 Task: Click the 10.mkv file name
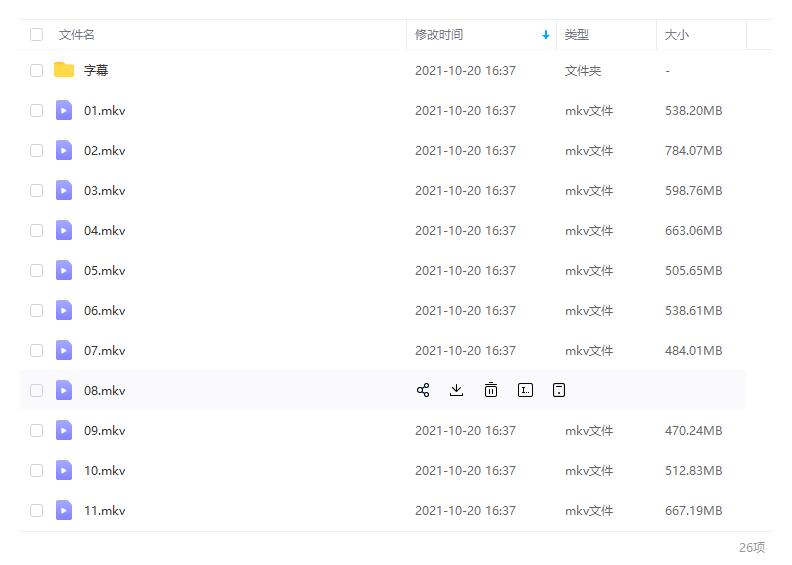[x=105, y=470]
